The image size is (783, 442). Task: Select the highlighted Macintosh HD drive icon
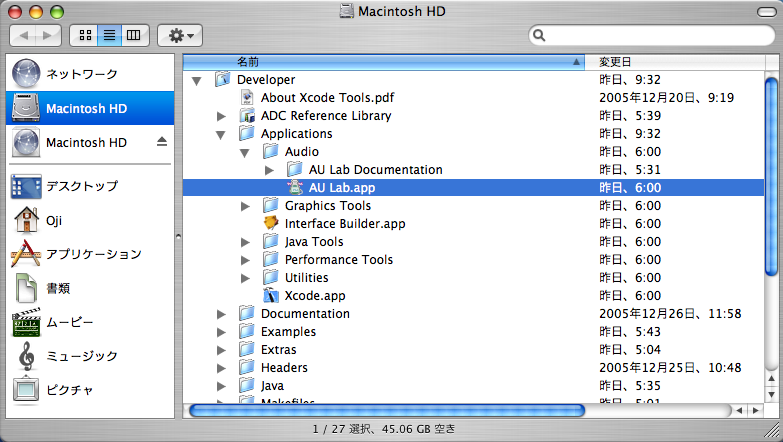26,108
